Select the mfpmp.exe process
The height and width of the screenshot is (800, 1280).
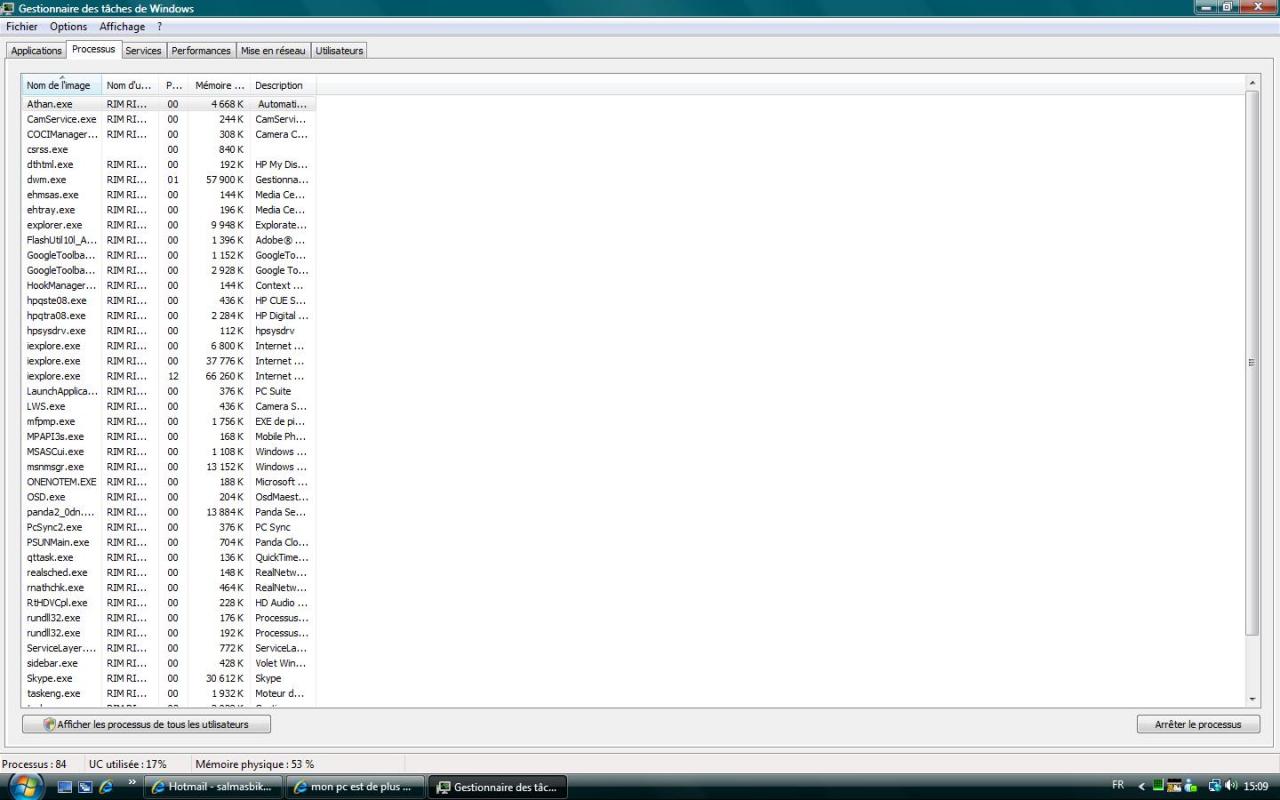(168, 421)
